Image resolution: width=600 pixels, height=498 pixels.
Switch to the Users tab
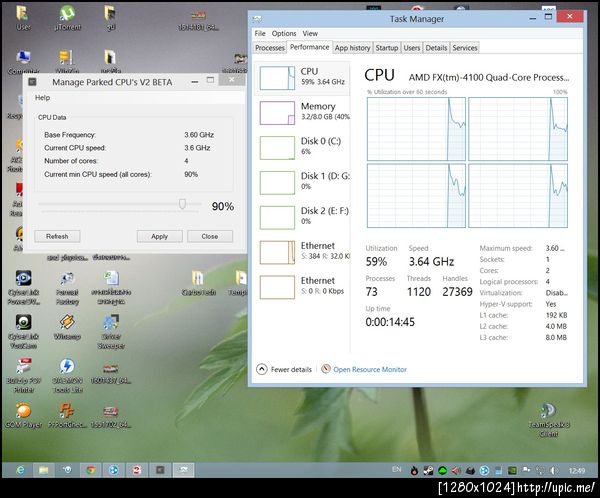(412, 48)
